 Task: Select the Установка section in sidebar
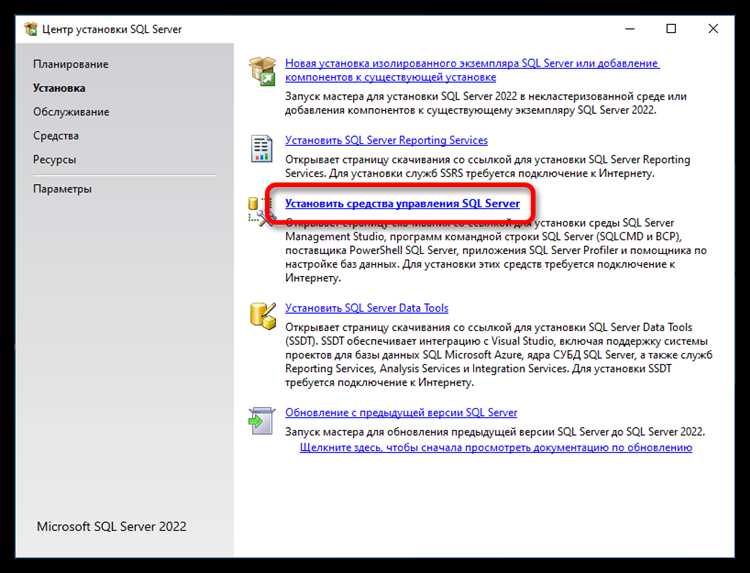(59, 88)
